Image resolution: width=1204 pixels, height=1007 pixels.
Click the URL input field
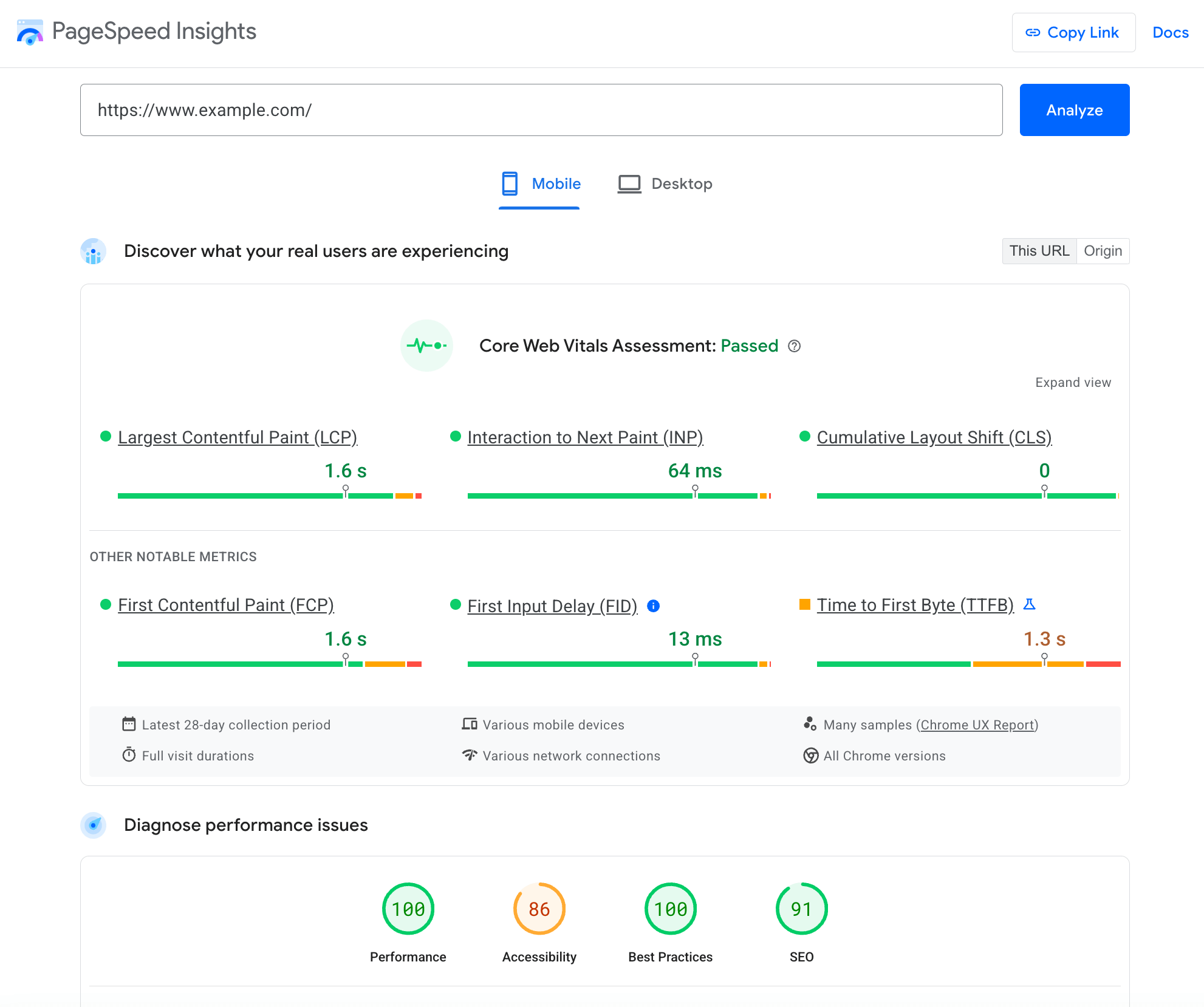pyautogui.click(x=541, y=109)
